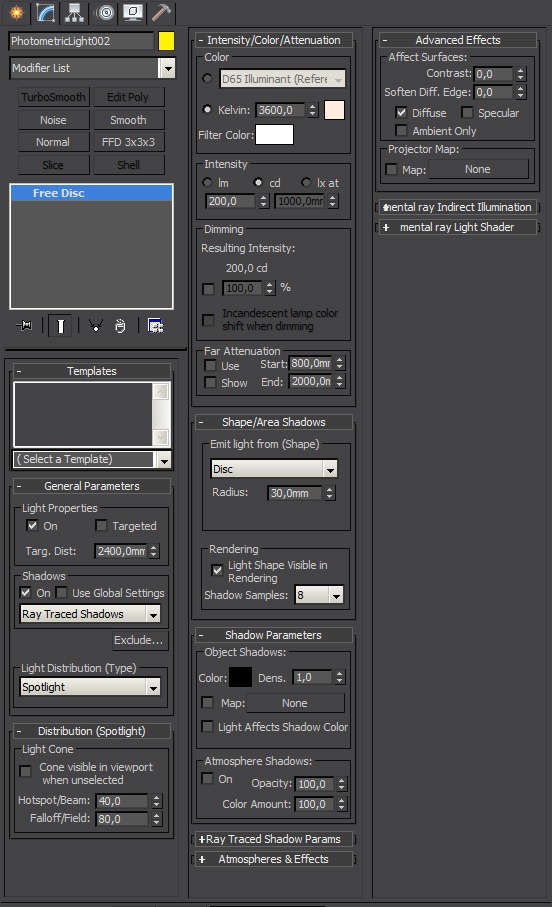Open Configure Modifier Sets icon
The width and height of the screenshot is (552, 907).
pyautogui.click(x=156, y=326)
